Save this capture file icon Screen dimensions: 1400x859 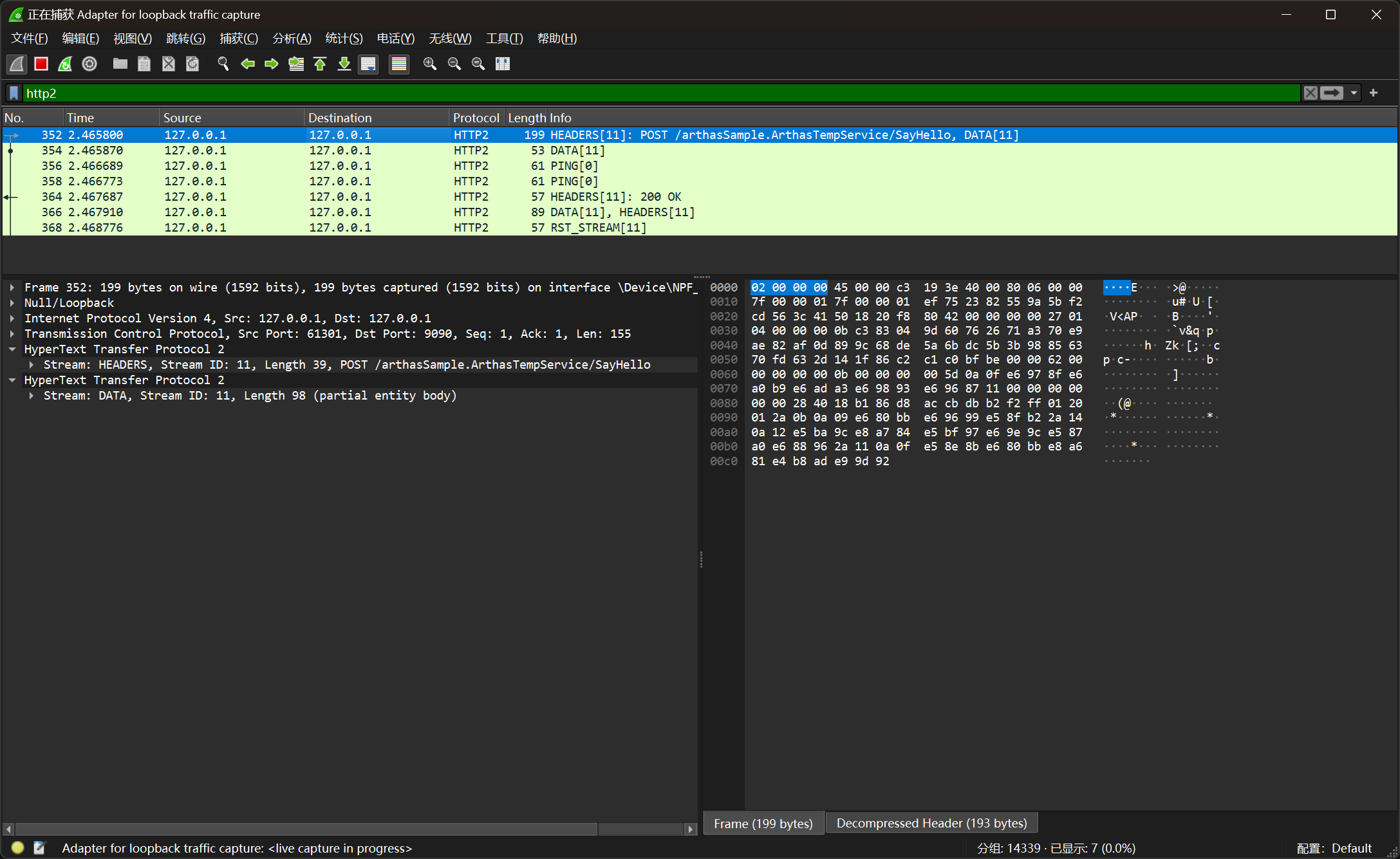(144, 64)
